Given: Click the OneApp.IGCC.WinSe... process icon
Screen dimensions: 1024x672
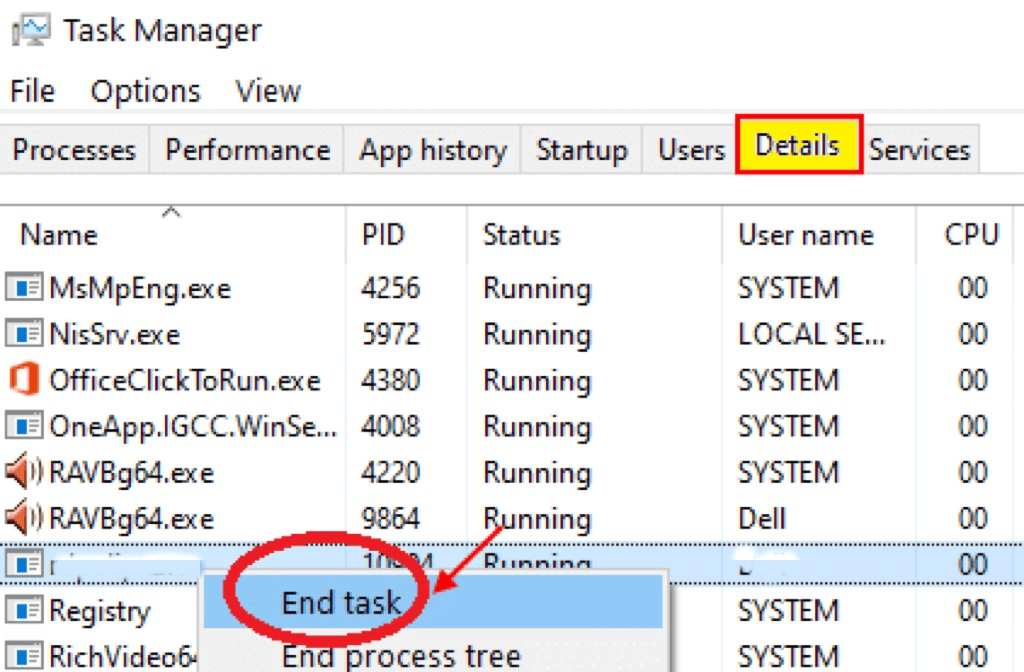Looking at the screenshot, I should pyautogui.click(x=24, y=426).
